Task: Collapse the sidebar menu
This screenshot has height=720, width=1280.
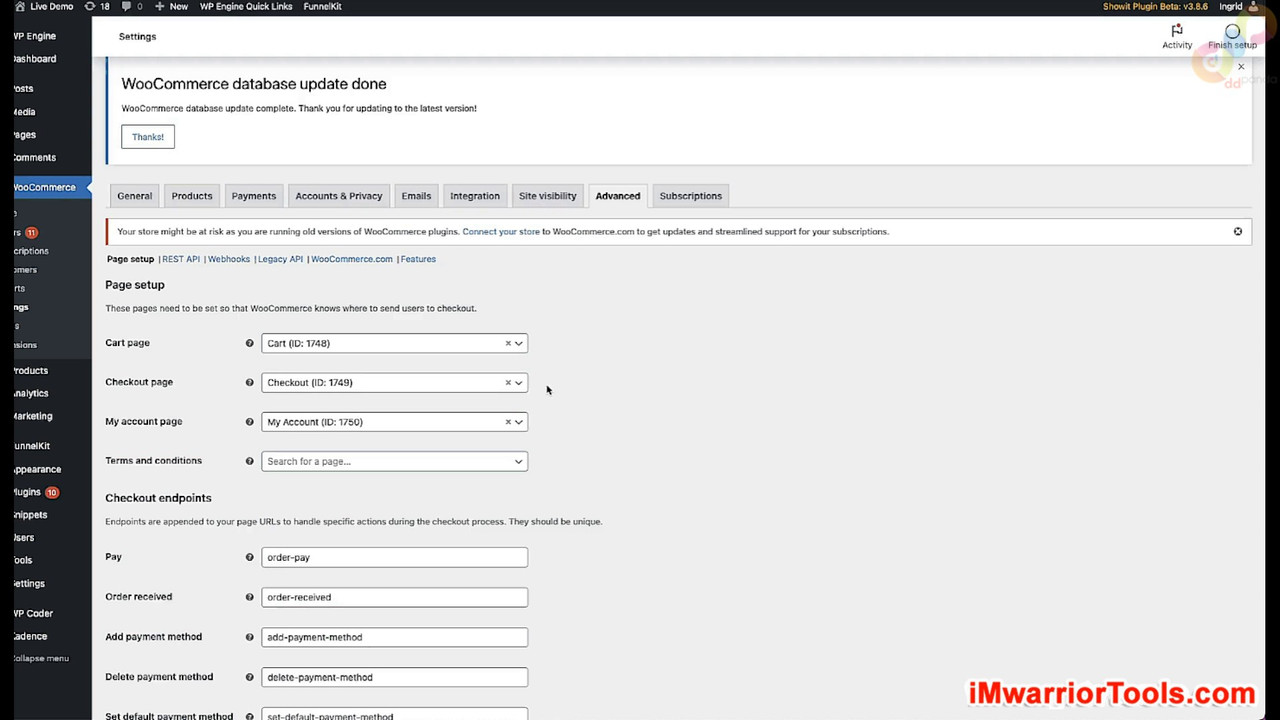Action: [x=42, y=658]
